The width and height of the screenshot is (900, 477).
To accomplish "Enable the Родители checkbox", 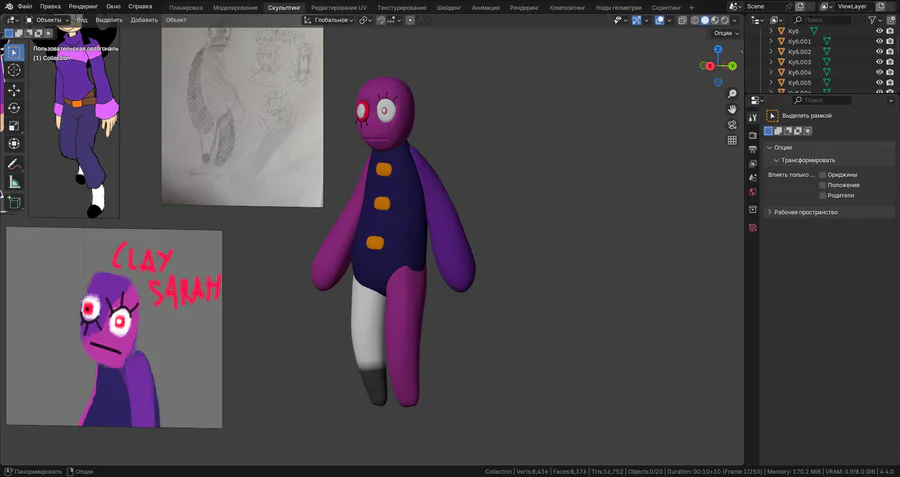I will tap(823, 195).
